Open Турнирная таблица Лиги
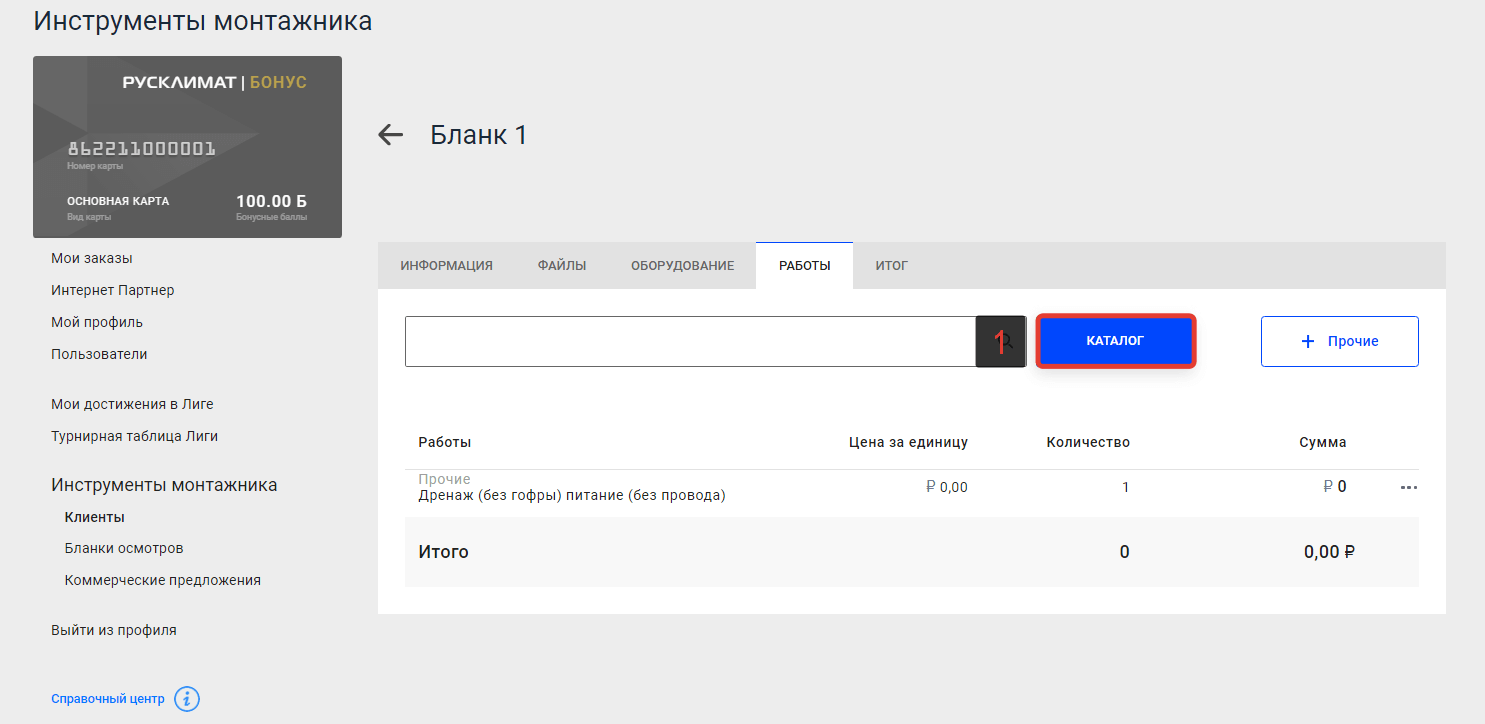This screenshot has height=724, width=1485. (134, 436)
